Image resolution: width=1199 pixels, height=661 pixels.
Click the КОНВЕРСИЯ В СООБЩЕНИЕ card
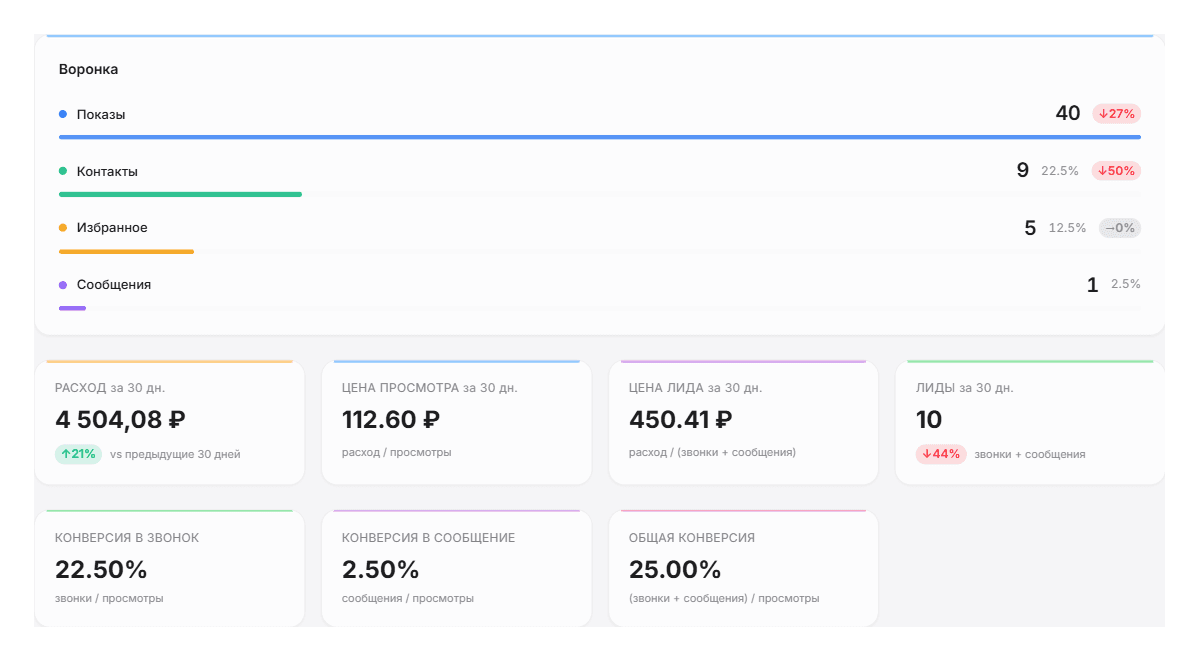point(457,568)
